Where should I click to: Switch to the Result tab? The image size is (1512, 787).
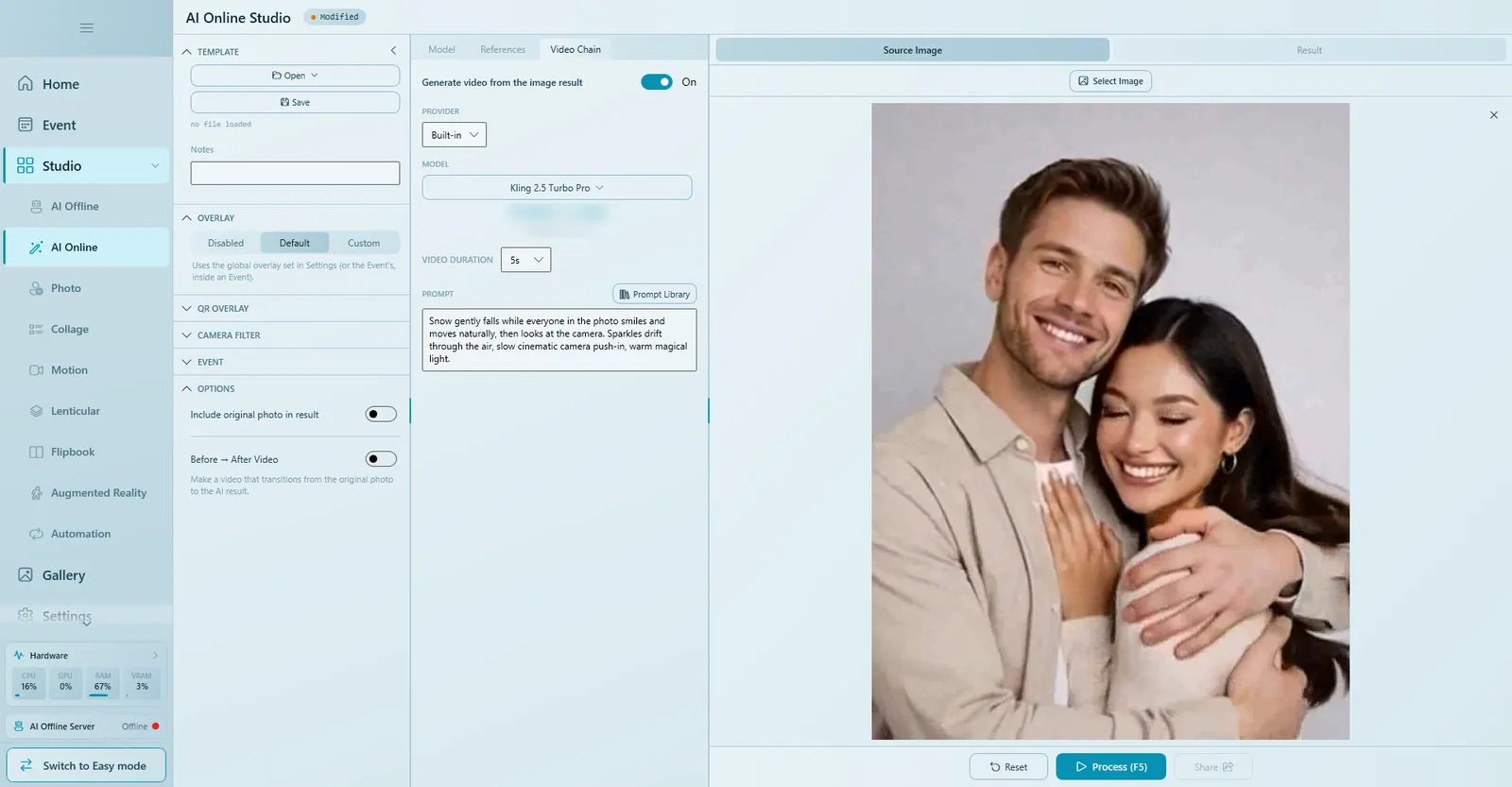point(1309,50)
